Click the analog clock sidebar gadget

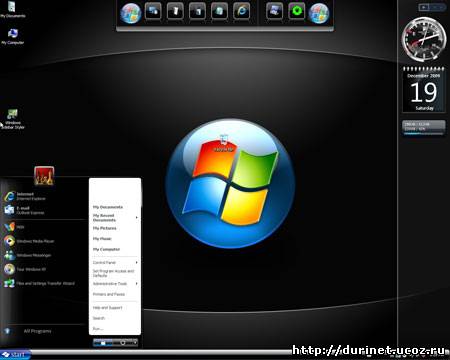(423, 39)
